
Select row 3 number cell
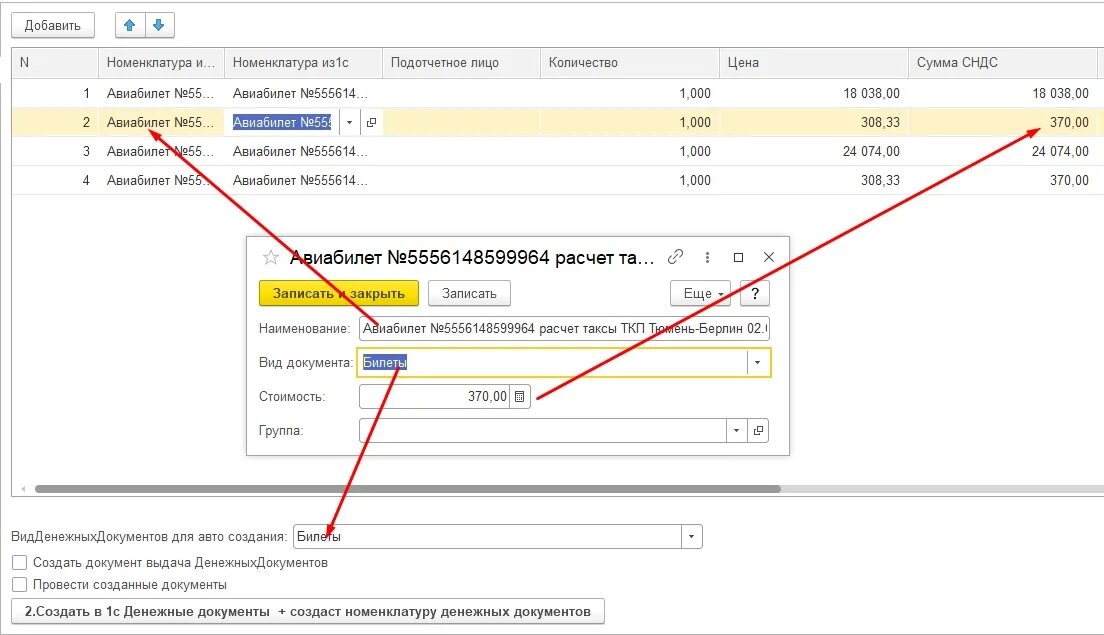(x=55, y=151)
